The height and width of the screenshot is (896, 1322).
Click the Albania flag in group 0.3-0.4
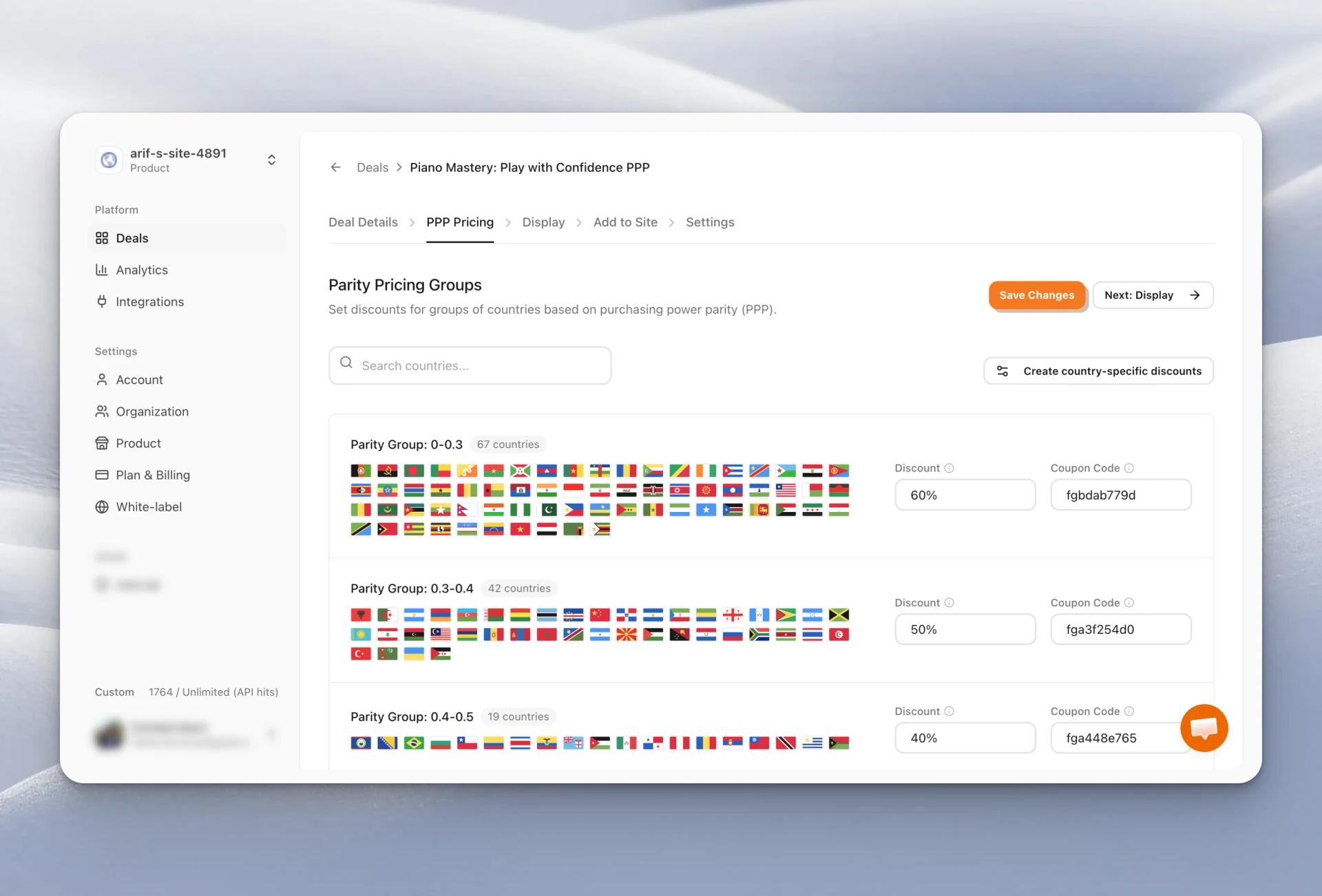tap(361, 615)
